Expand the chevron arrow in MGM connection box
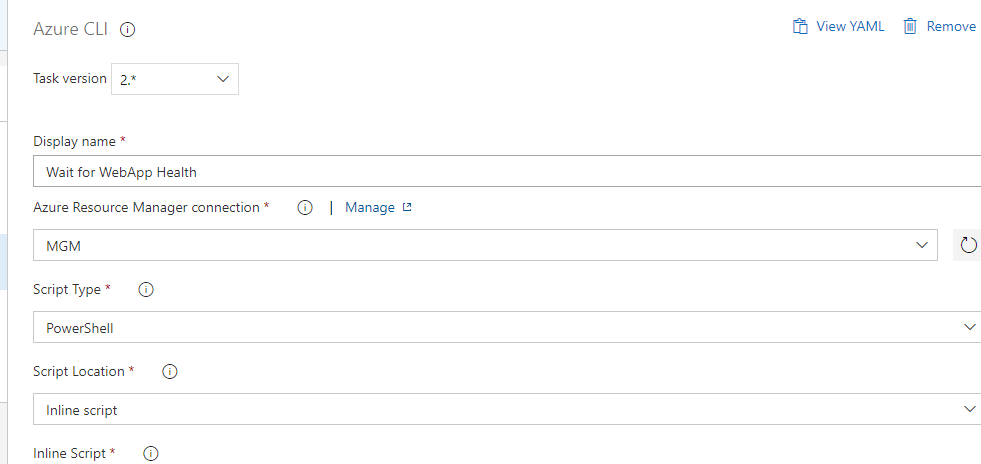This screenshot has width=981, height=464. pyautogui.click(x=921, y=245)
